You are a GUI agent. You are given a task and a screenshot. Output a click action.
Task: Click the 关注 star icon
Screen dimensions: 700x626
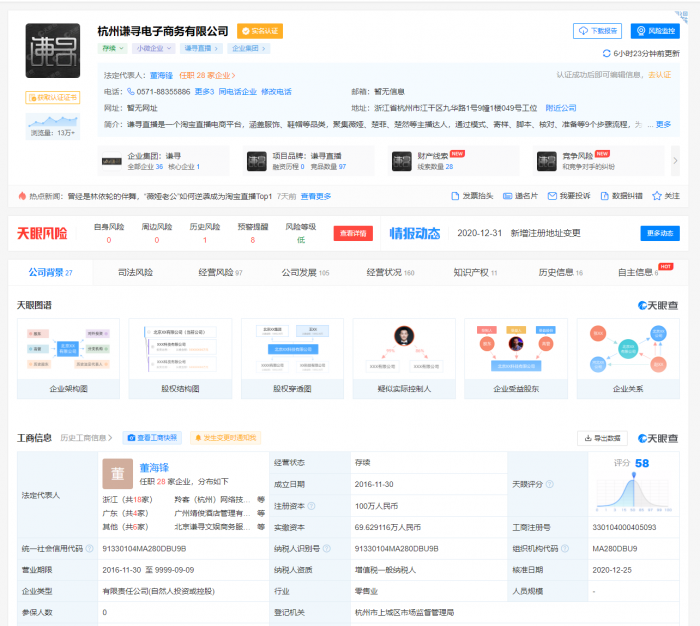pos(657,196)
